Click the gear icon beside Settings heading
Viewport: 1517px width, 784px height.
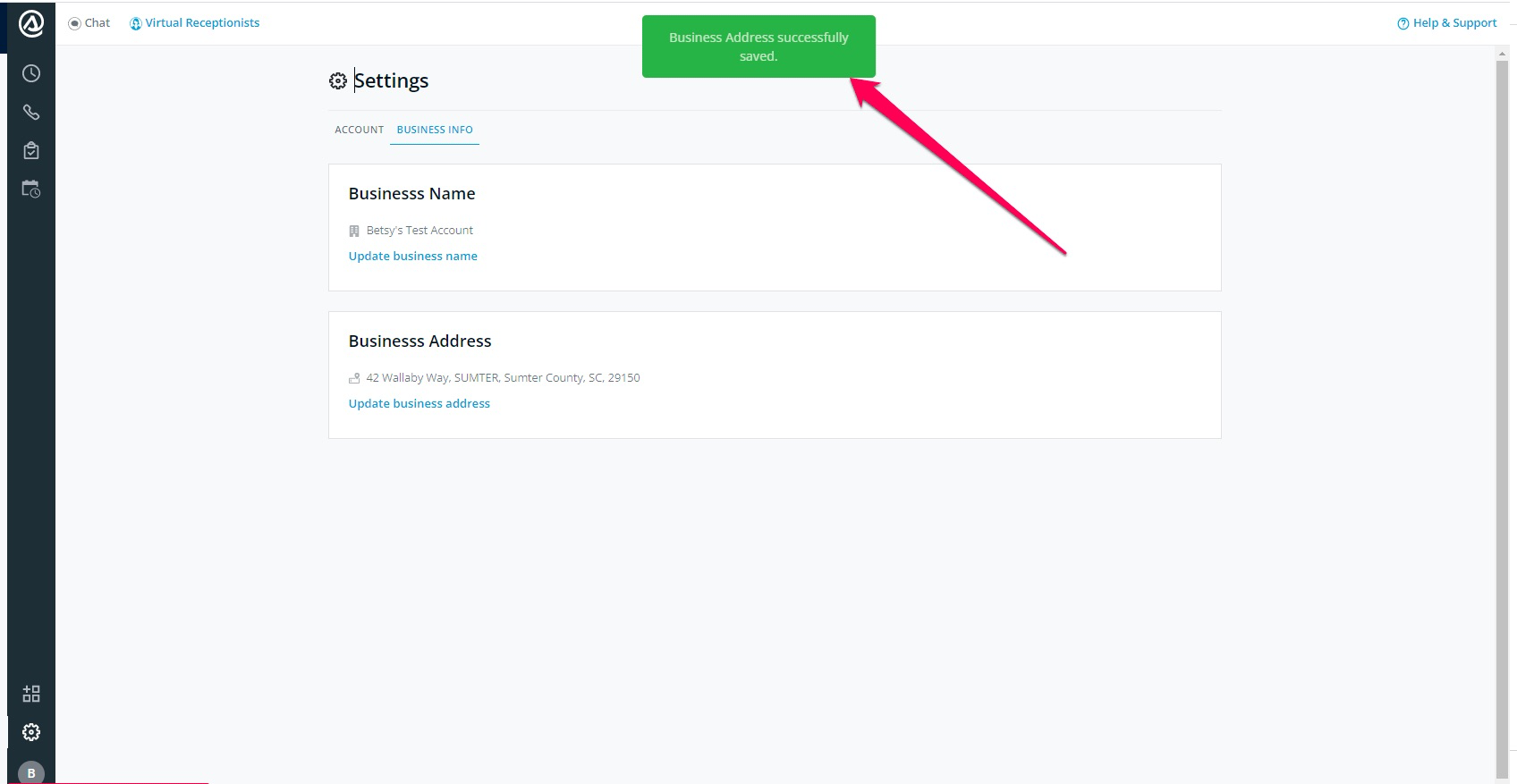point(337,81)
